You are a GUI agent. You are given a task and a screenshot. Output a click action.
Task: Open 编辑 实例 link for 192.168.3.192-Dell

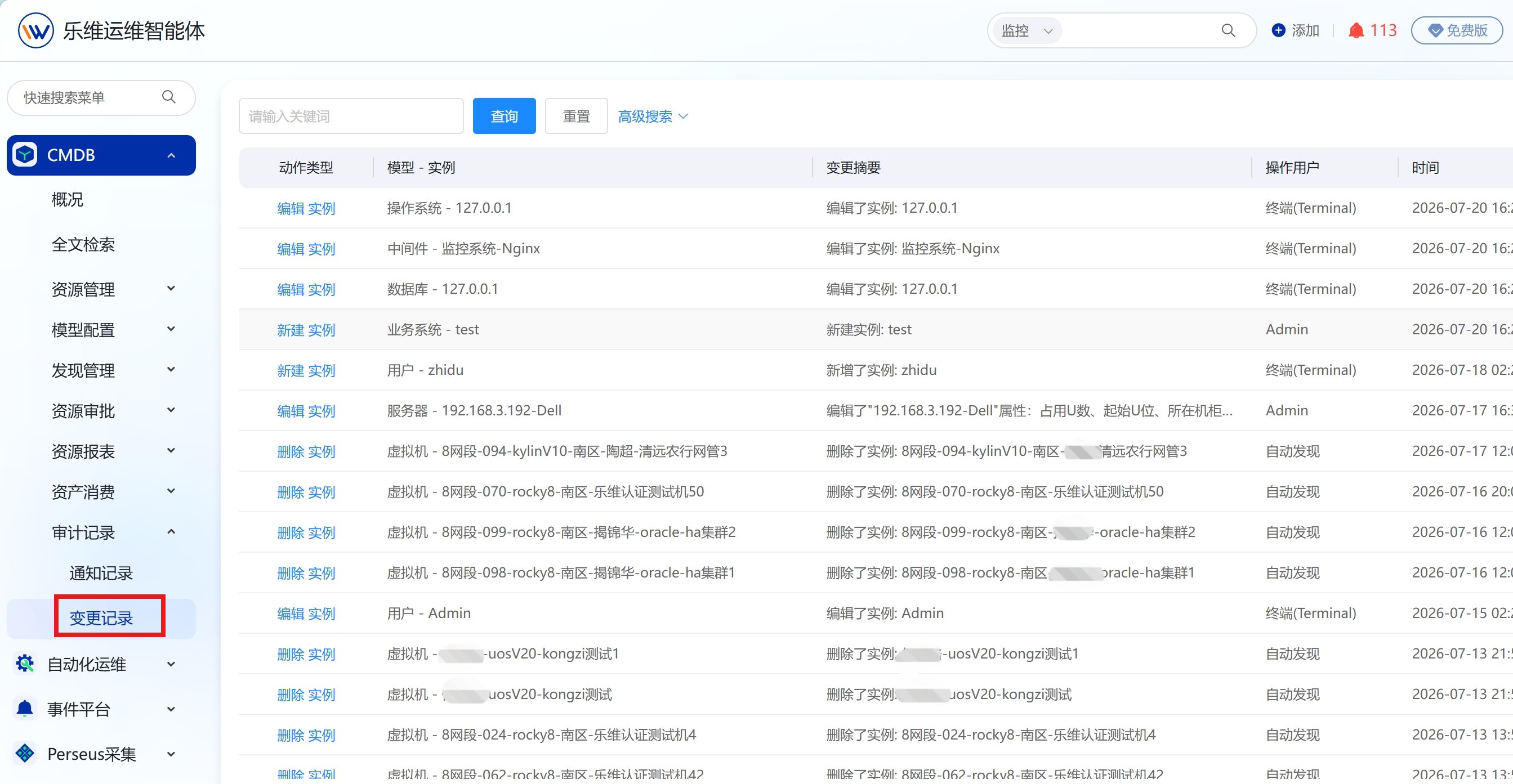coord(306,411)
